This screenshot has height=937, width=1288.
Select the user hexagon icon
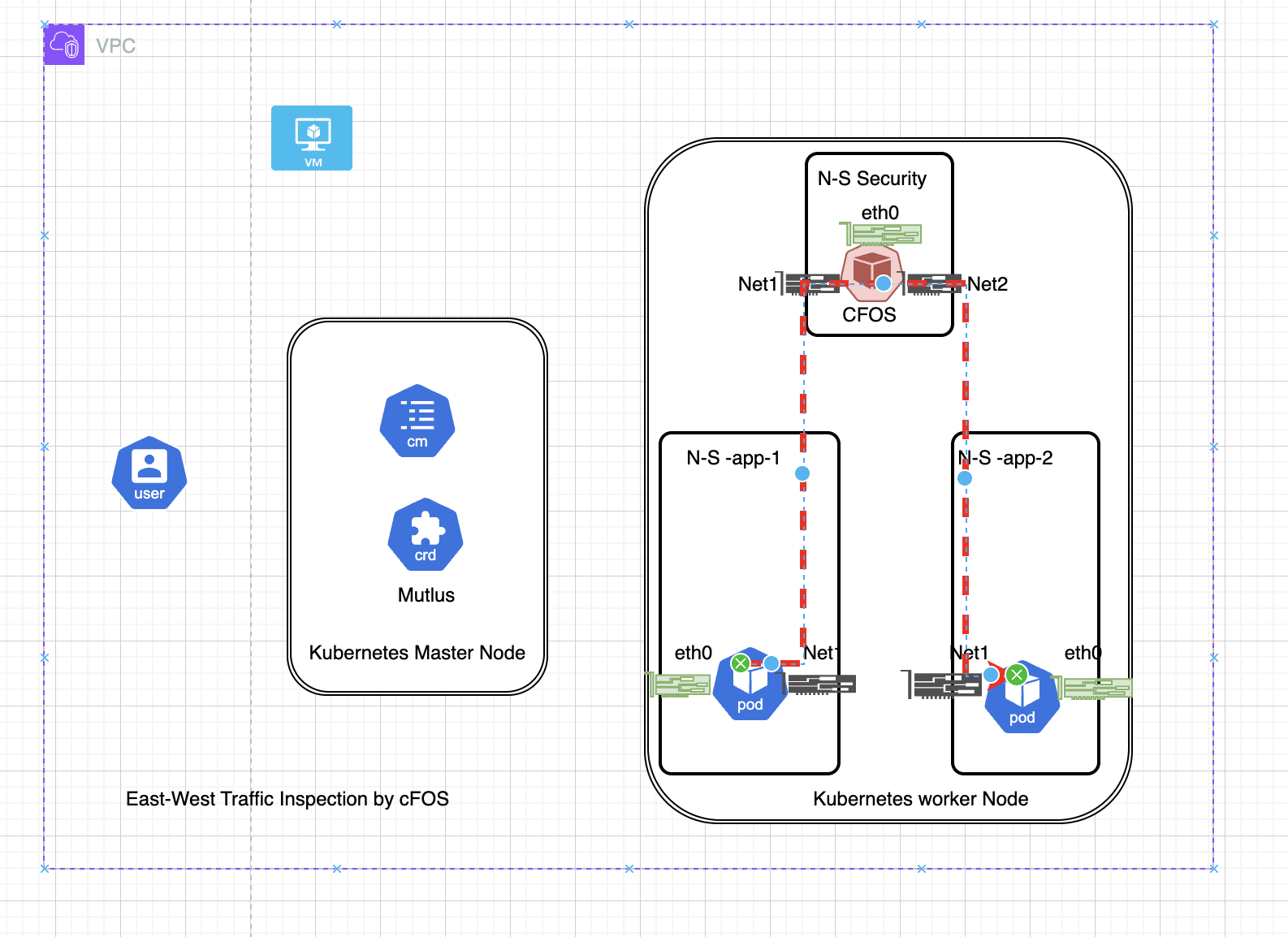(x=149, y=473)
